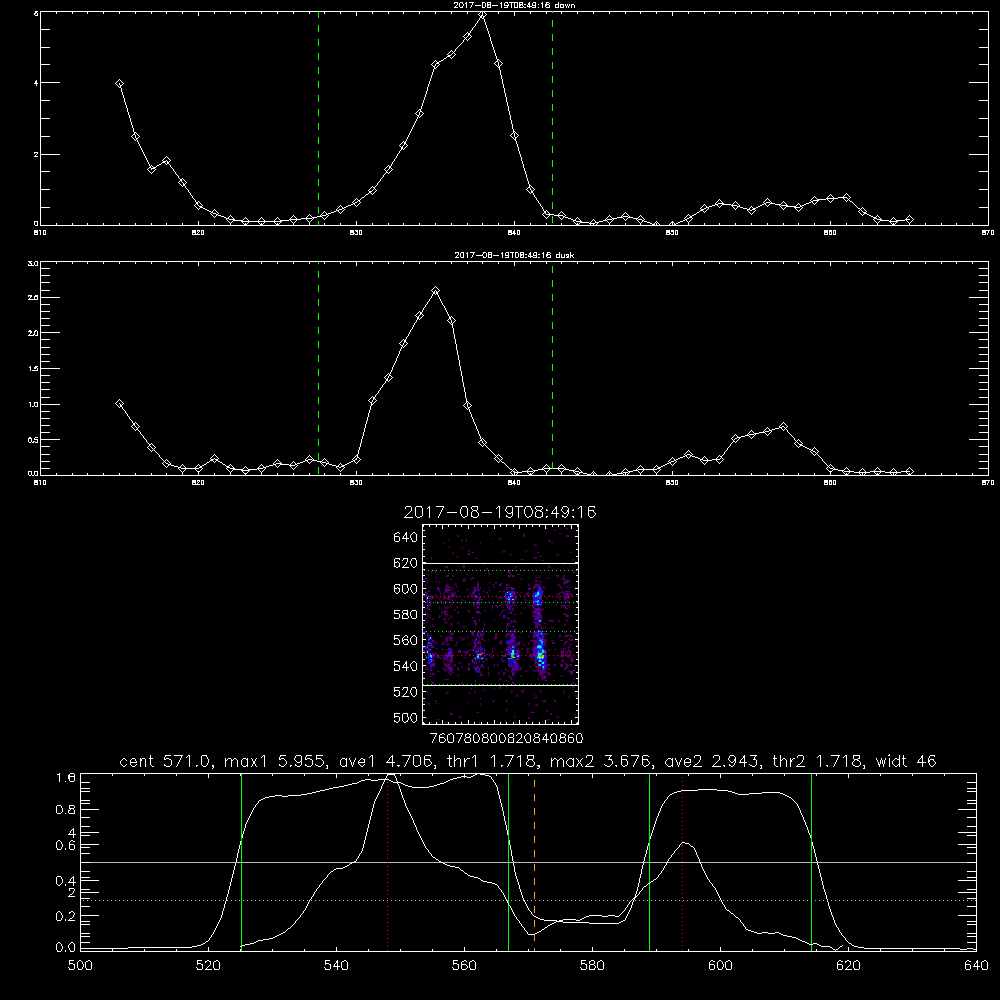The height and width of the screenshot is (1000, 1000).
Task: Click the "widt 46" value
Action: point(906,761)
